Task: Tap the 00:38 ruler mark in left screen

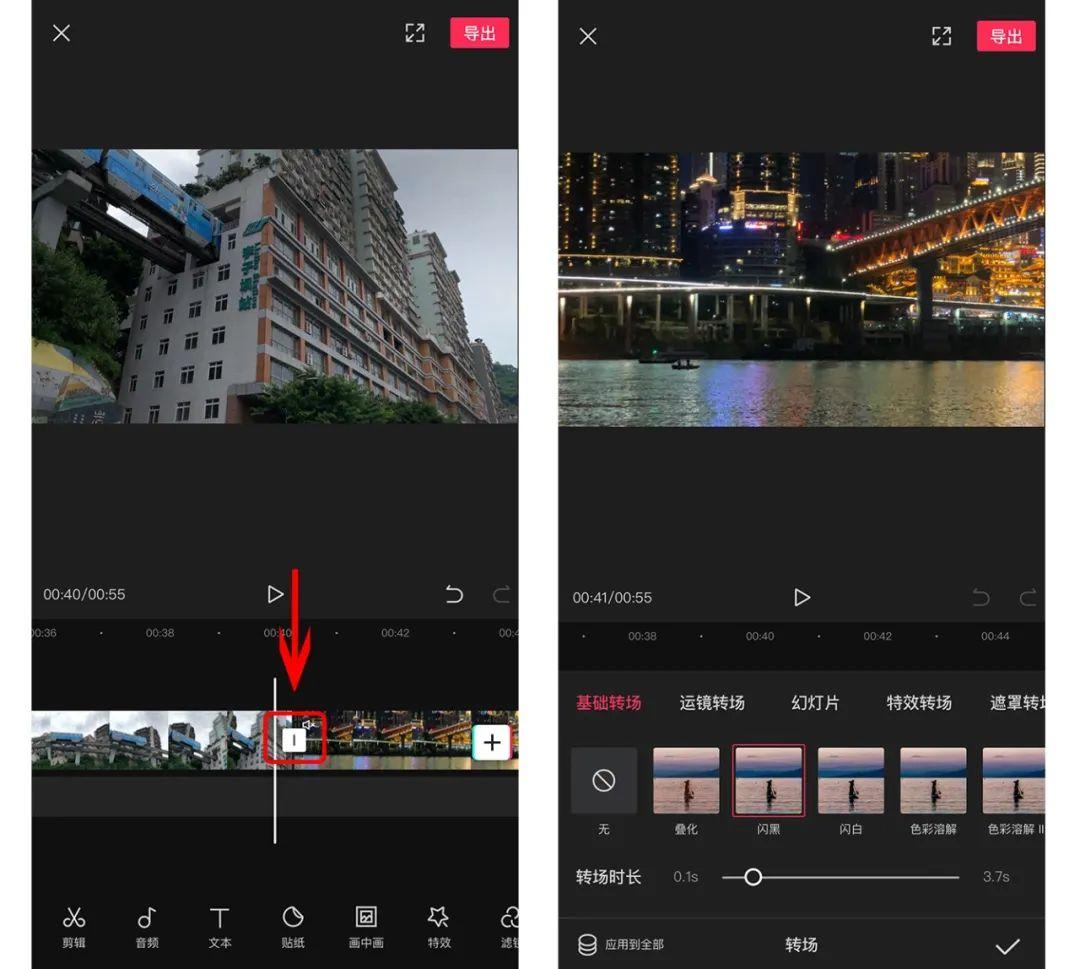Action: pos(160,632)
